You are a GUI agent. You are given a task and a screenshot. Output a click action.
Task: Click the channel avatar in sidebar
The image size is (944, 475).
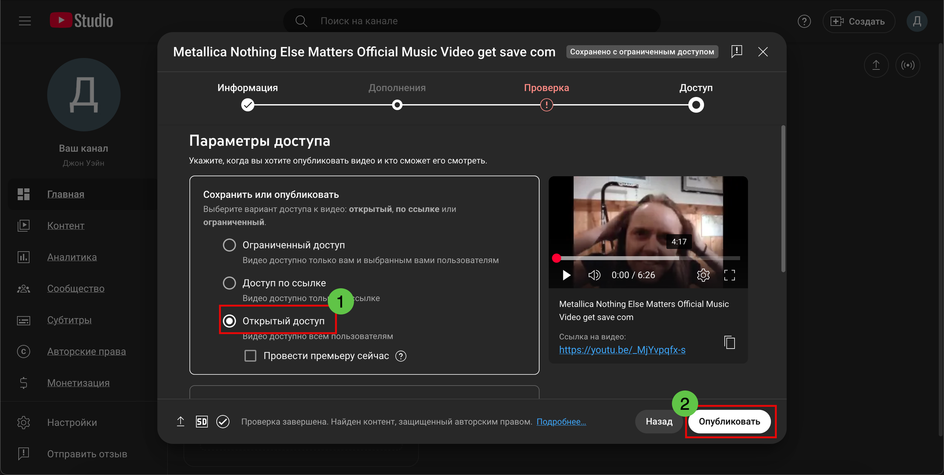point(84,95)
